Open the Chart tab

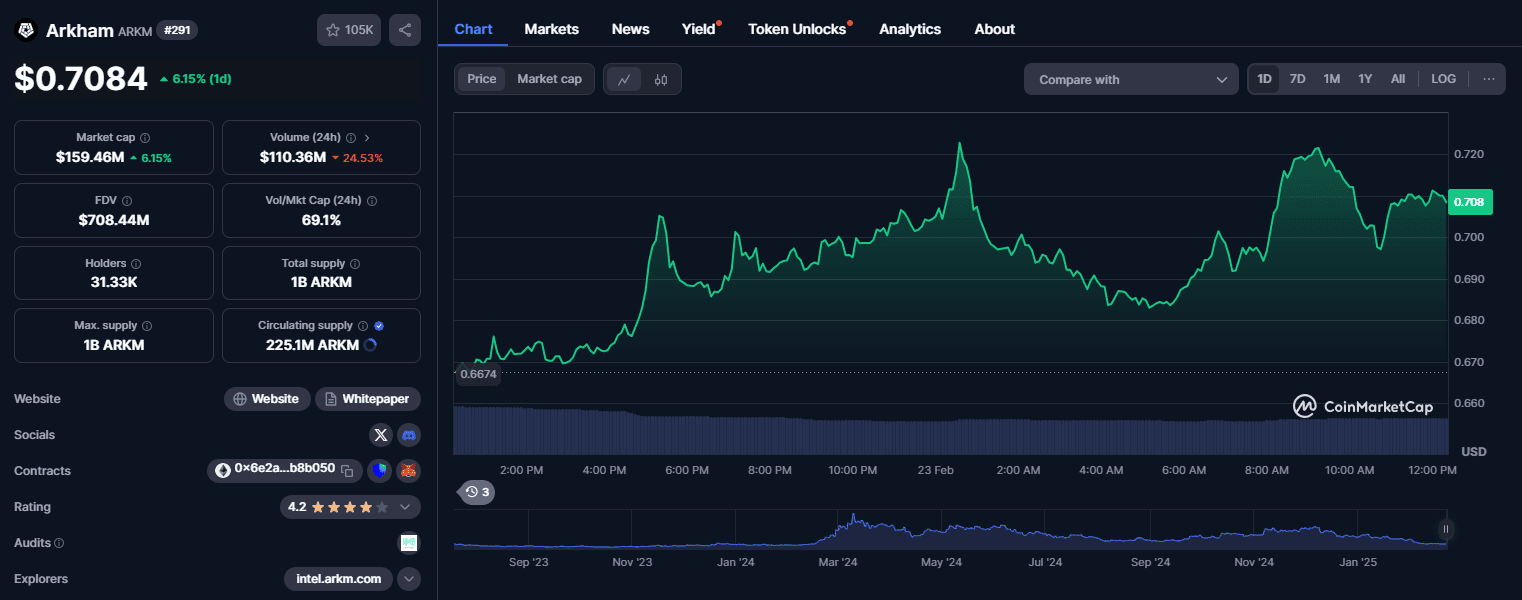(473, 29)
